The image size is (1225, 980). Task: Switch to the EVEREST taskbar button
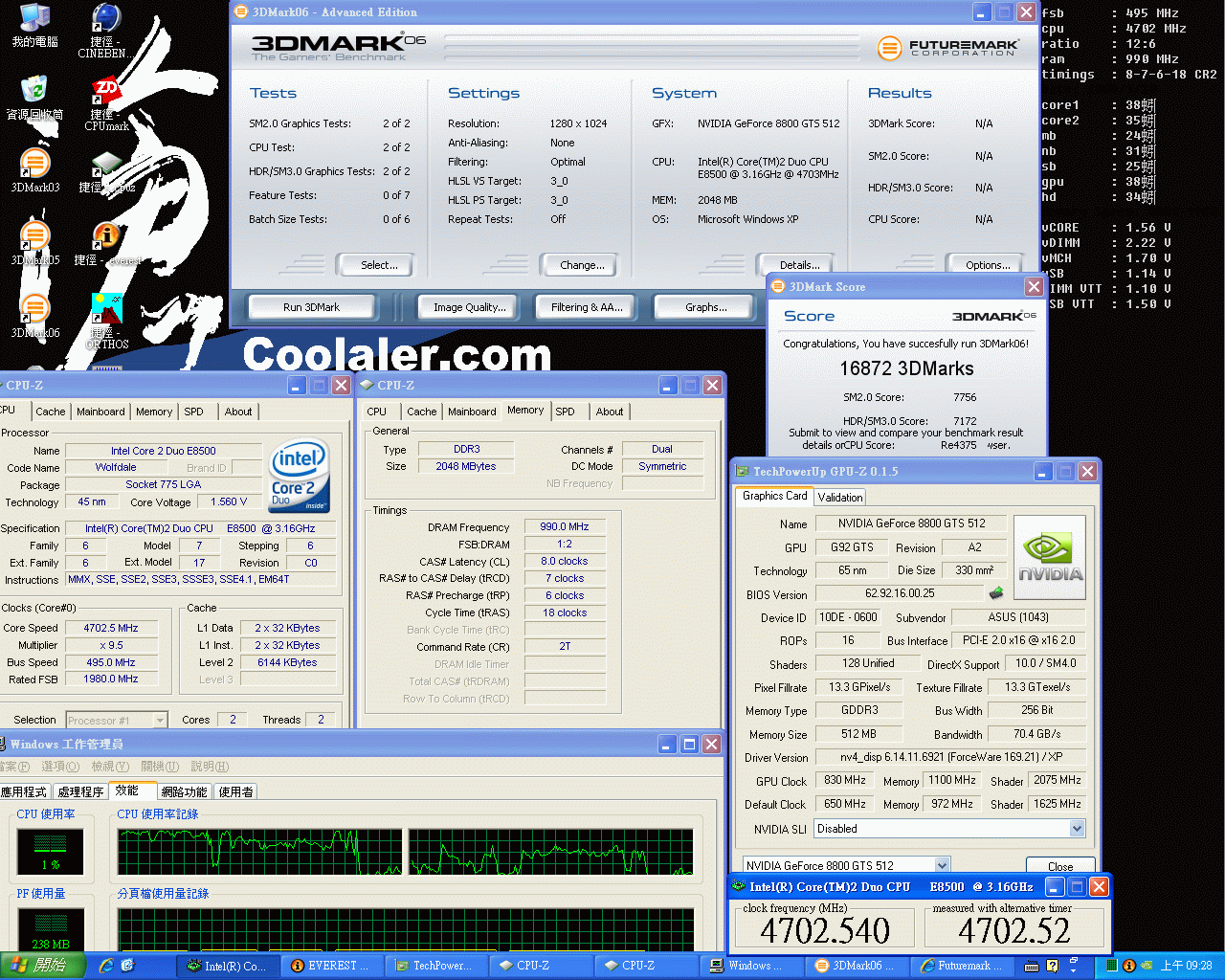pos(330,966)
